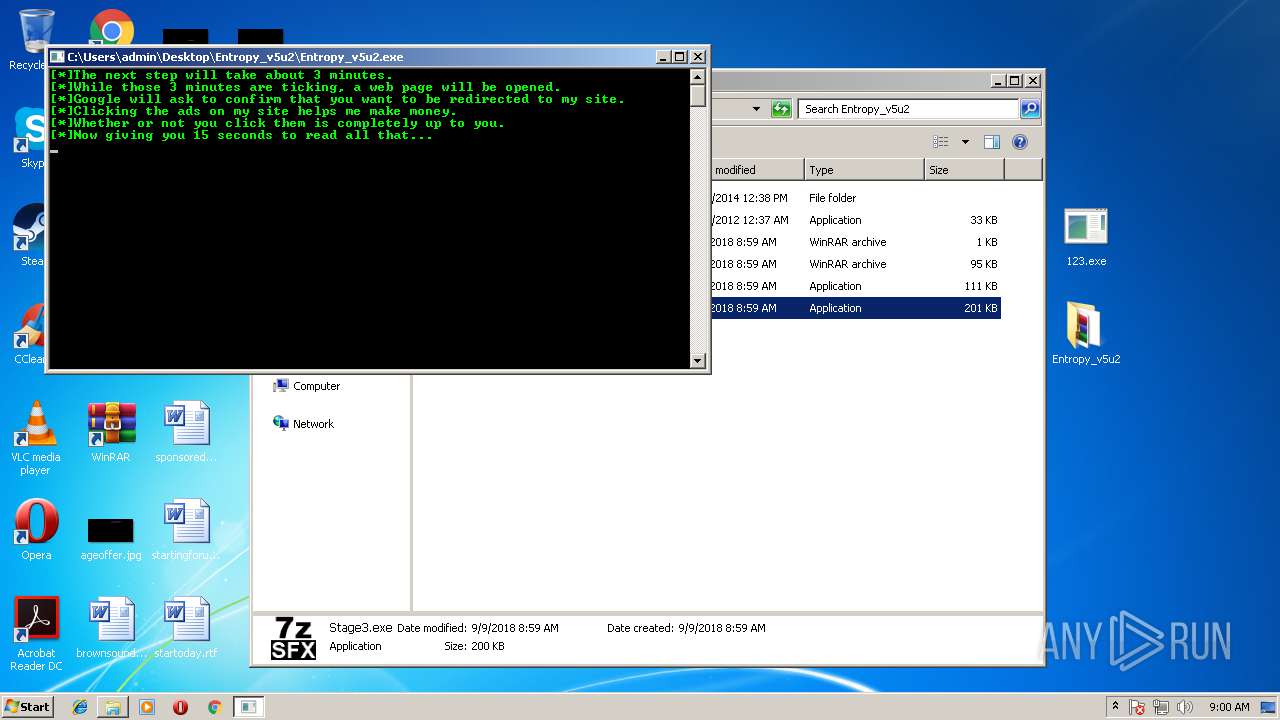Sort files by the Type column
The height and width of the screenshot is (720, 1280).
point(864,170)
